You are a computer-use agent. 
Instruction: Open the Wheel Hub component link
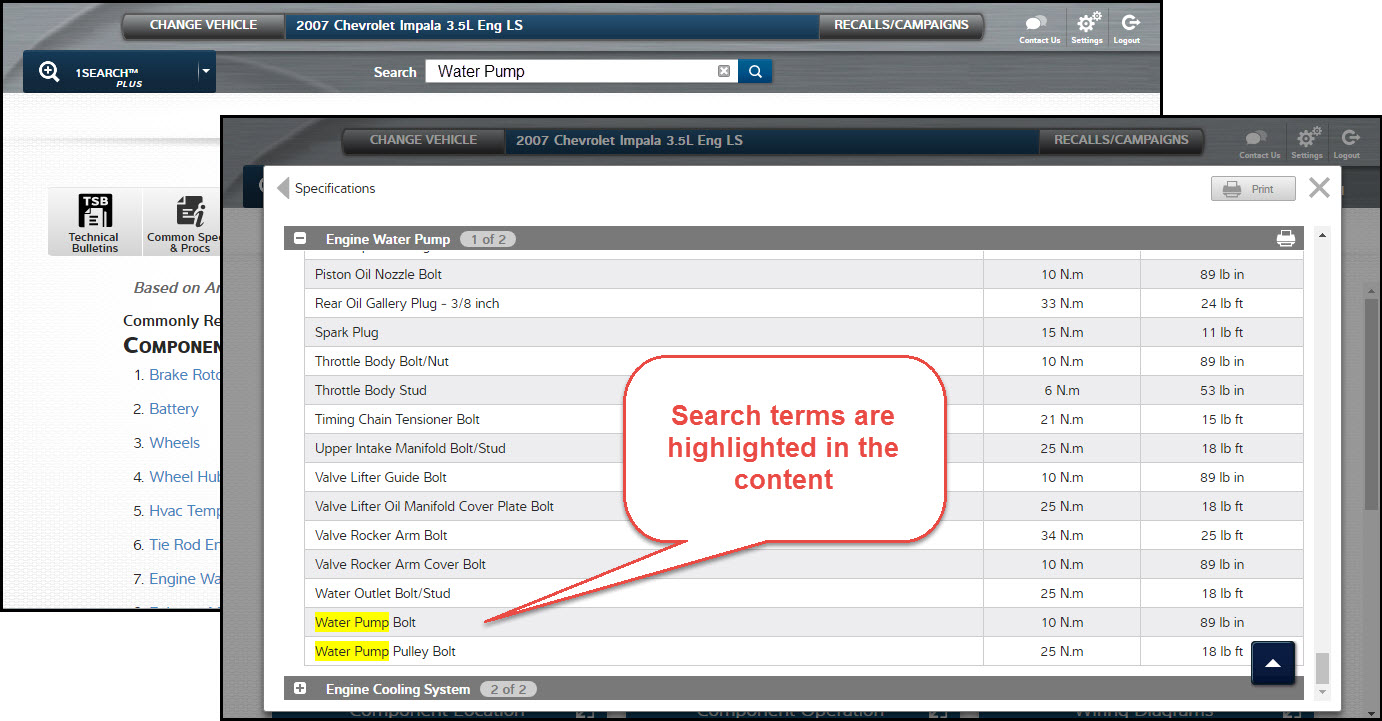[x=184, y=477]
